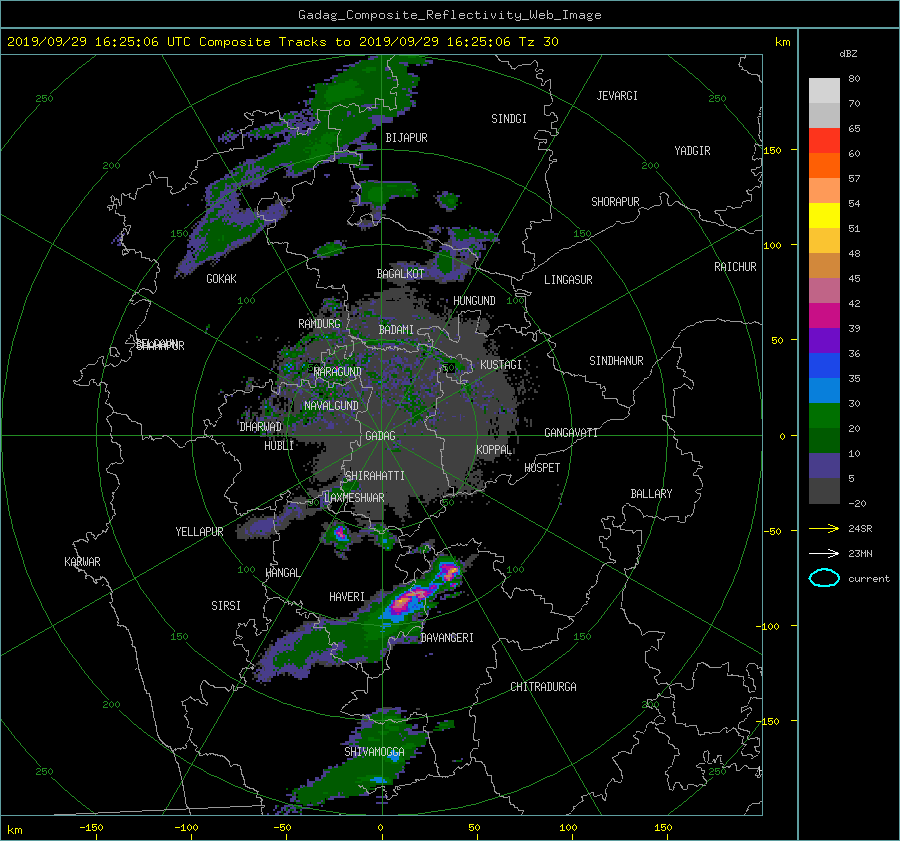Screen dimensions: 900x841
Task: Click the RAICHUR city label
Action: 735,267
